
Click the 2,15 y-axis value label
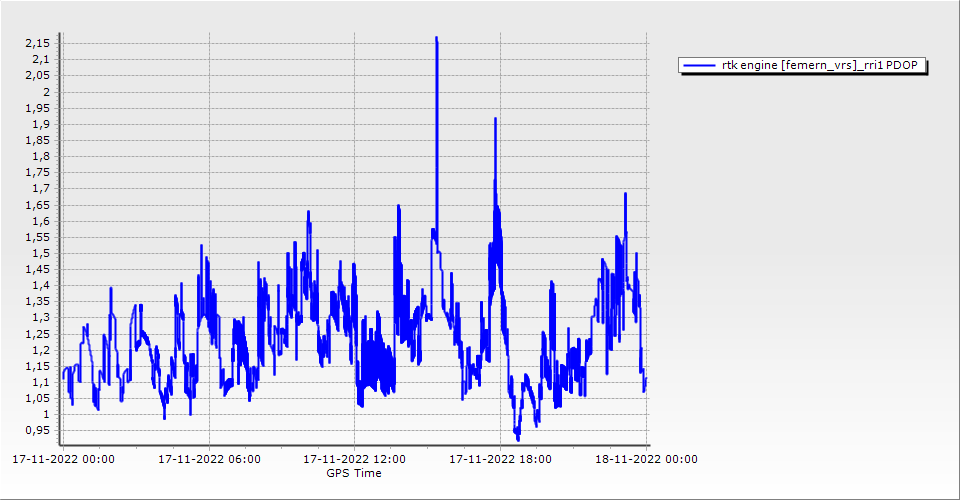[36, 43]
